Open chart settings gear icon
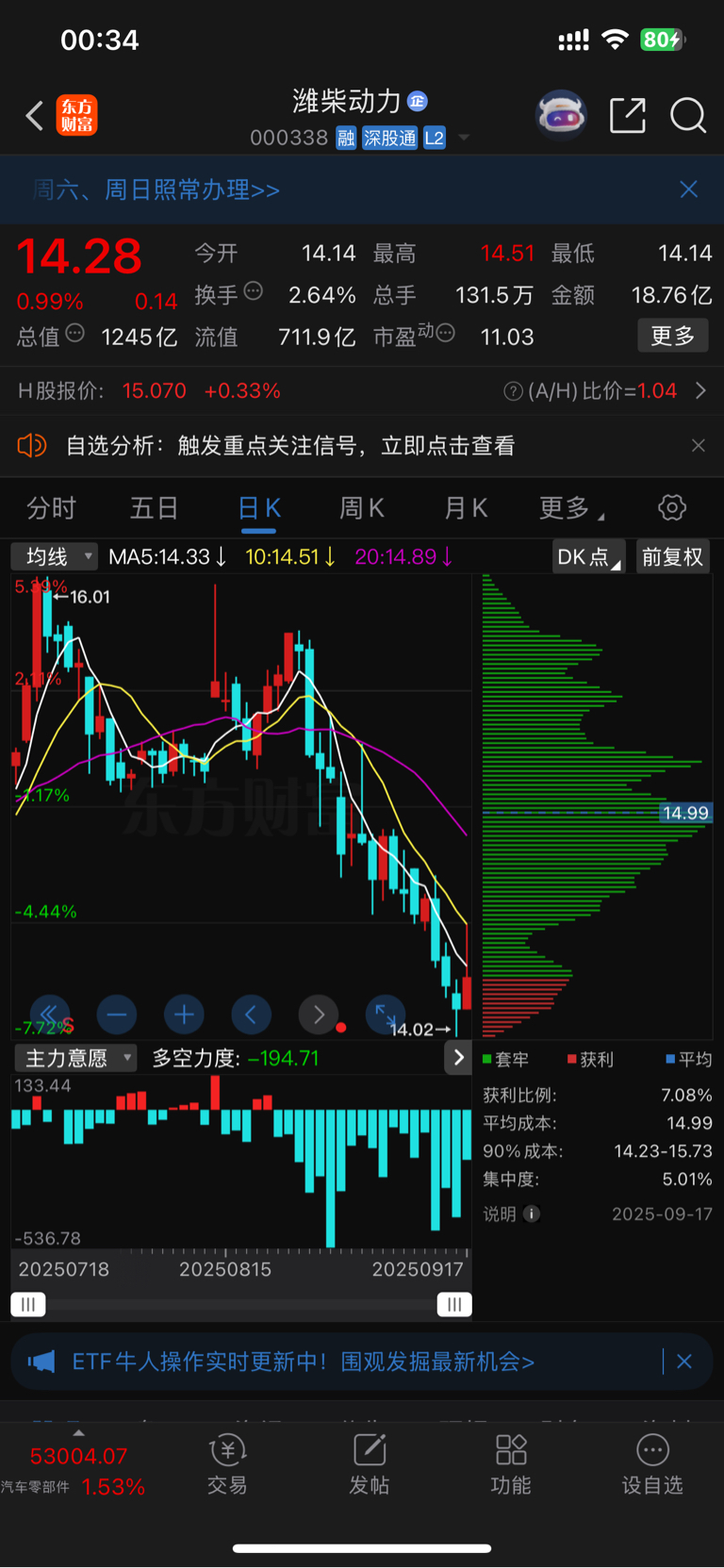Image resolution: width=724 pixels, height=1568 pixels. pyautogui.click(x=672, y=507)
